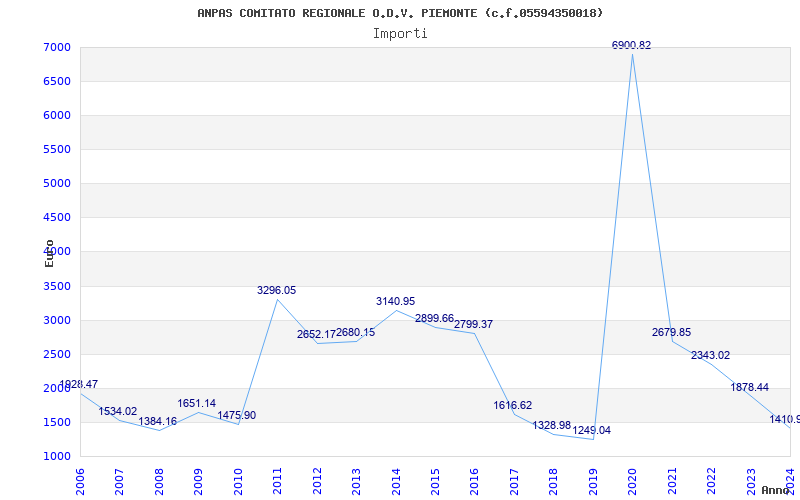This screenshot has width=800, height=500.
Task: Click the 2013 year tick label
Action: tap(356, 482)
